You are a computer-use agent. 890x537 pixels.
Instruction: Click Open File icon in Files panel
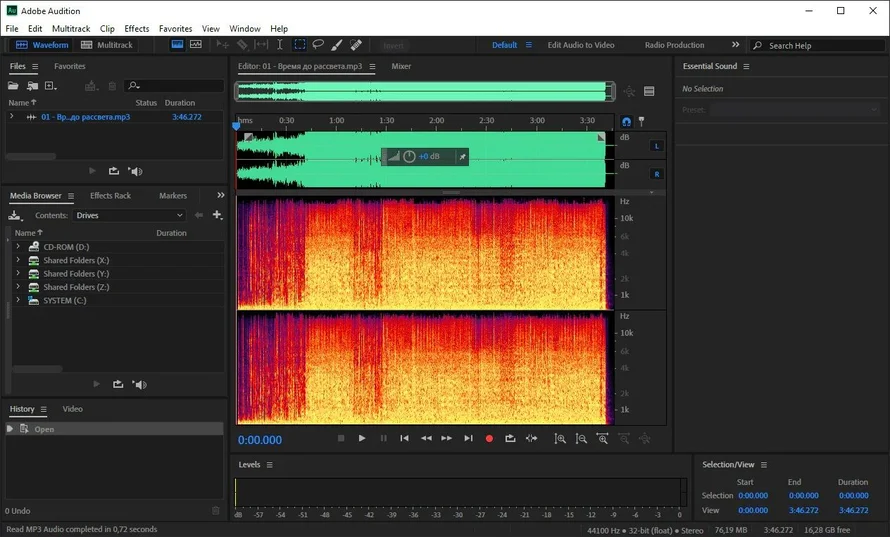coord(12,86)
